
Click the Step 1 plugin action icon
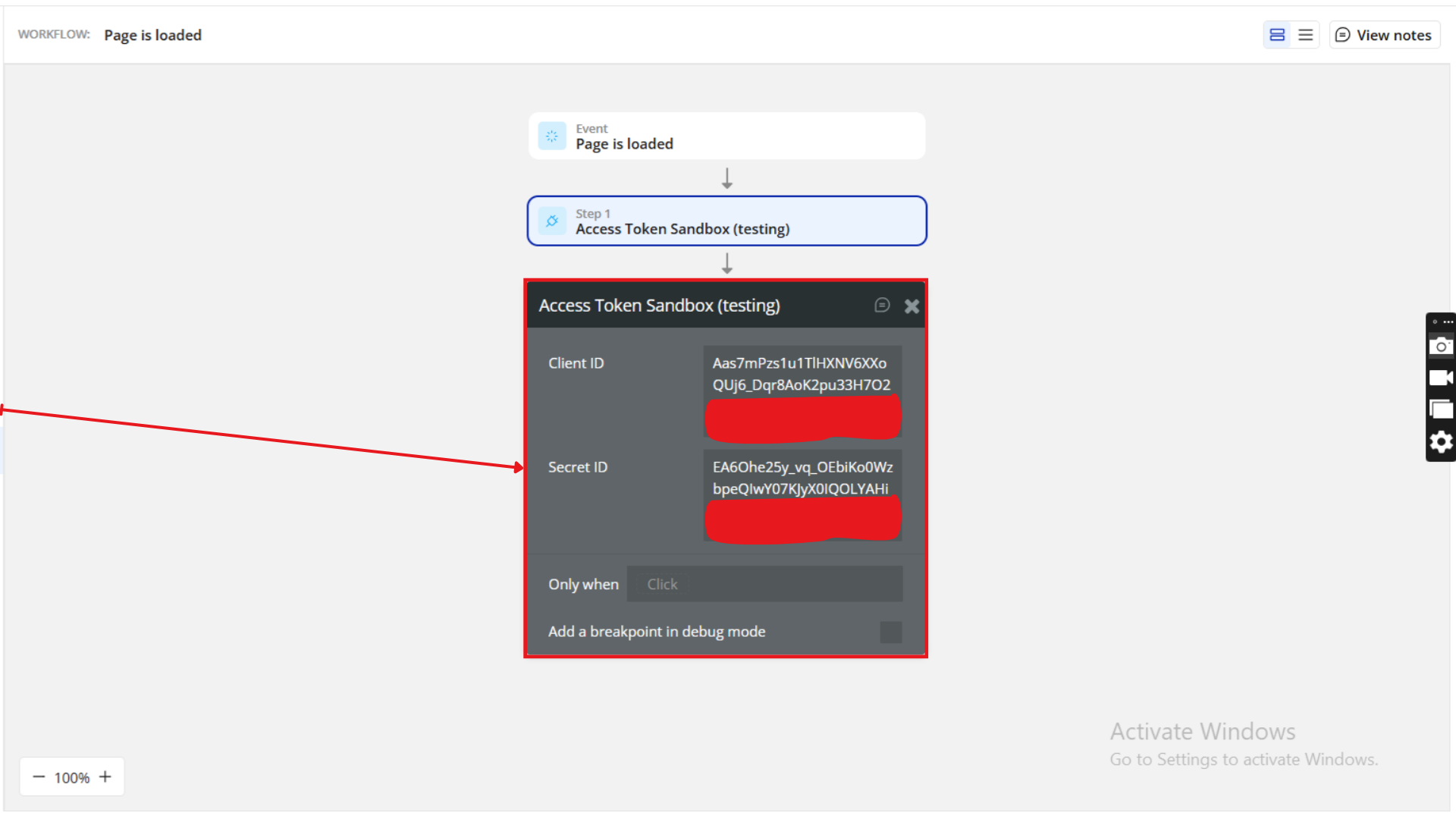tap(552, 221)
